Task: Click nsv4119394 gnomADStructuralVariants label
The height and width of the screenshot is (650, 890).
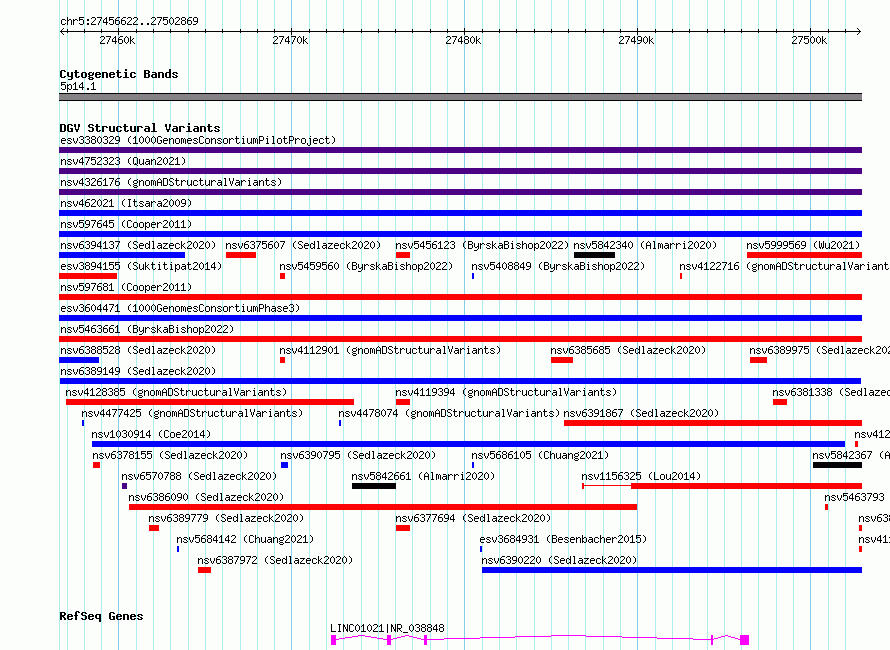Action: (x=506, y=392)
